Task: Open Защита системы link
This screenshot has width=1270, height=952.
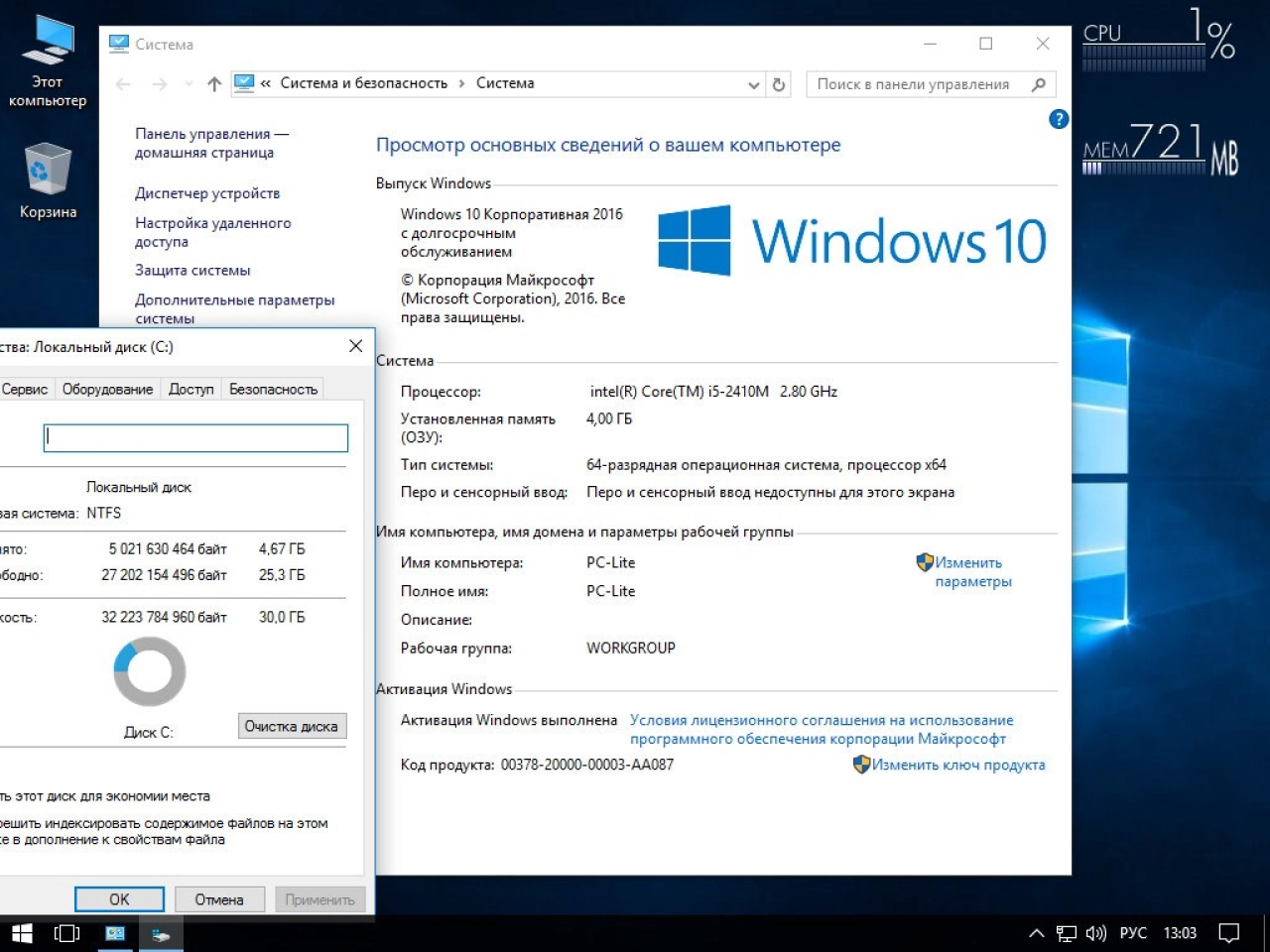Action: tap(192, 270)
